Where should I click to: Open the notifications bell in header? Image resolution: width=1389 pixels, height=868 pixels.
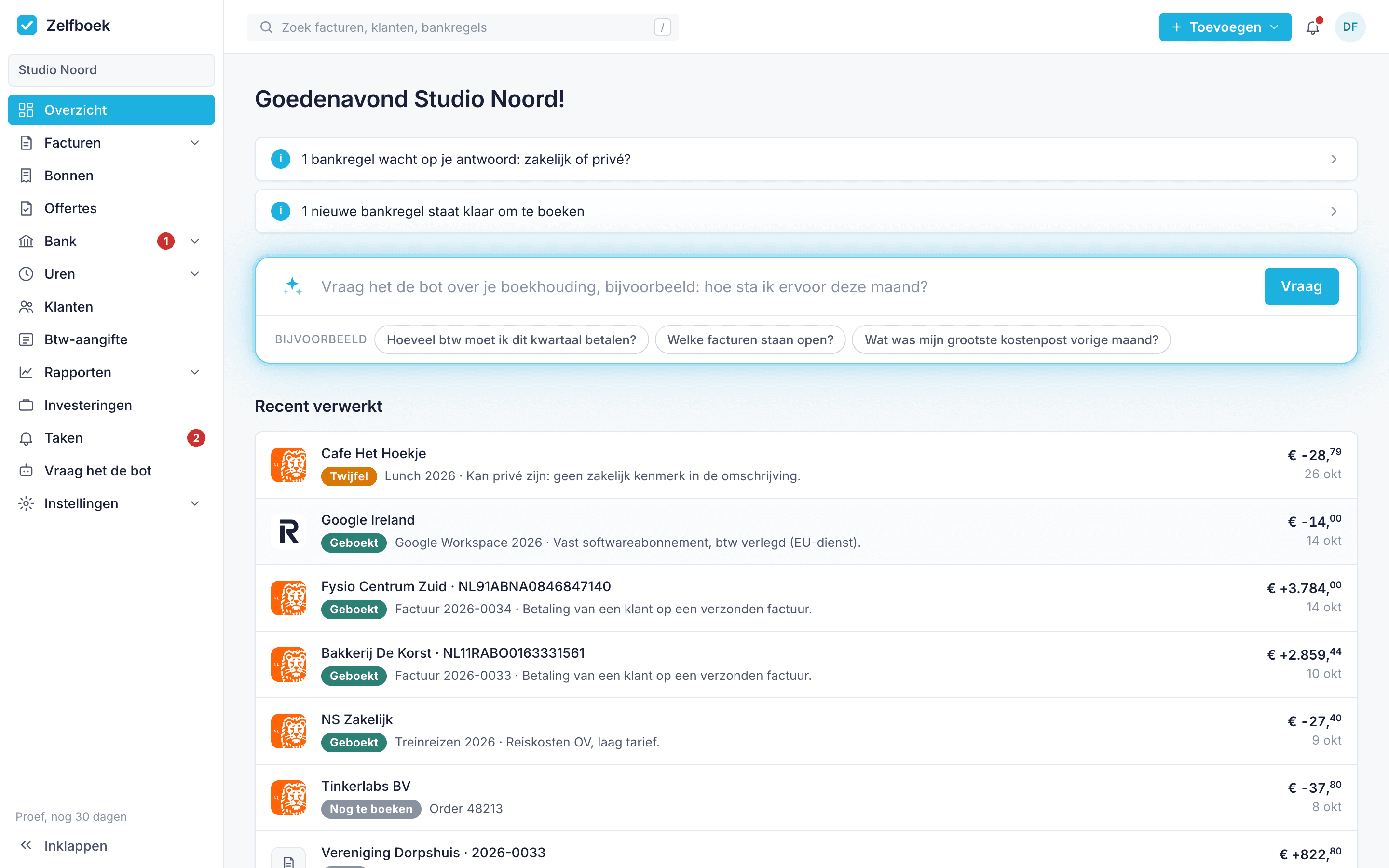1313,27
